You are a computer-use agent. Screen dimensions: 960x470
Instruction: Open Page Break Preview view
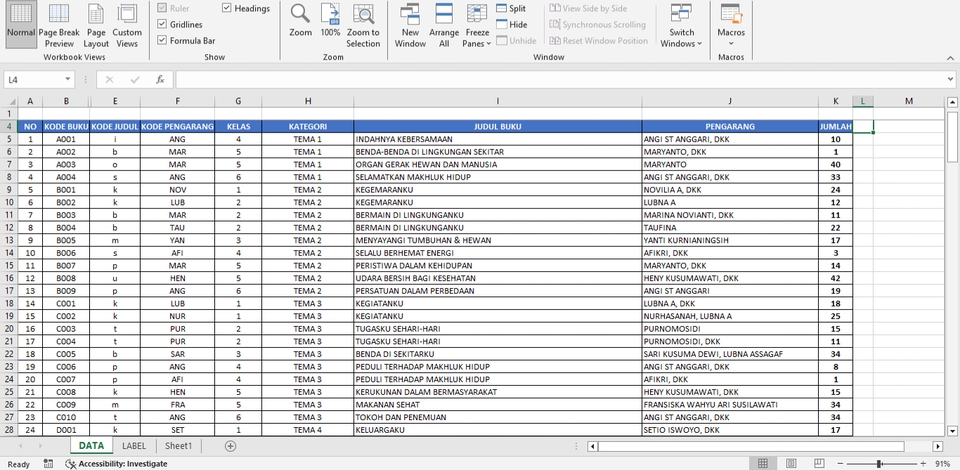tap(59, 24)
